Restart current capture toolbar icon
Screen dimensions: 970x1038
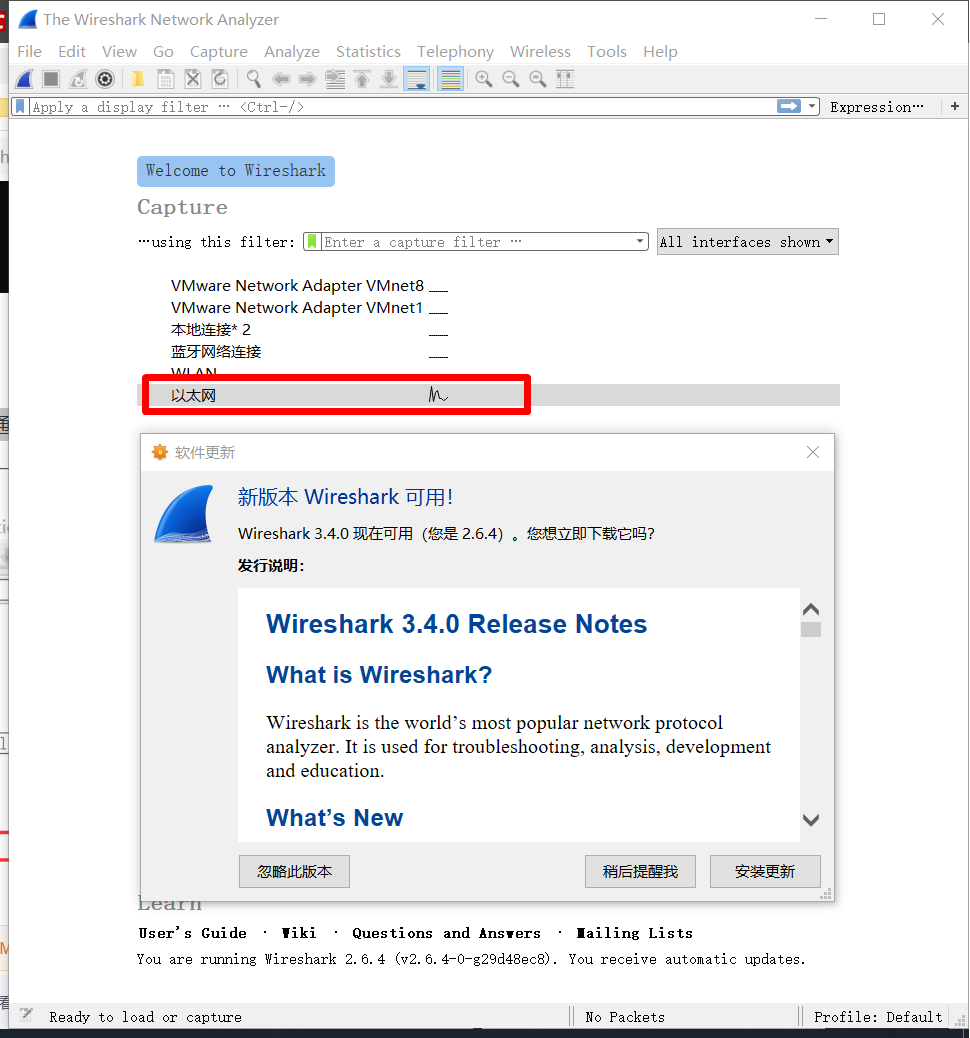[x=78, y=79]
